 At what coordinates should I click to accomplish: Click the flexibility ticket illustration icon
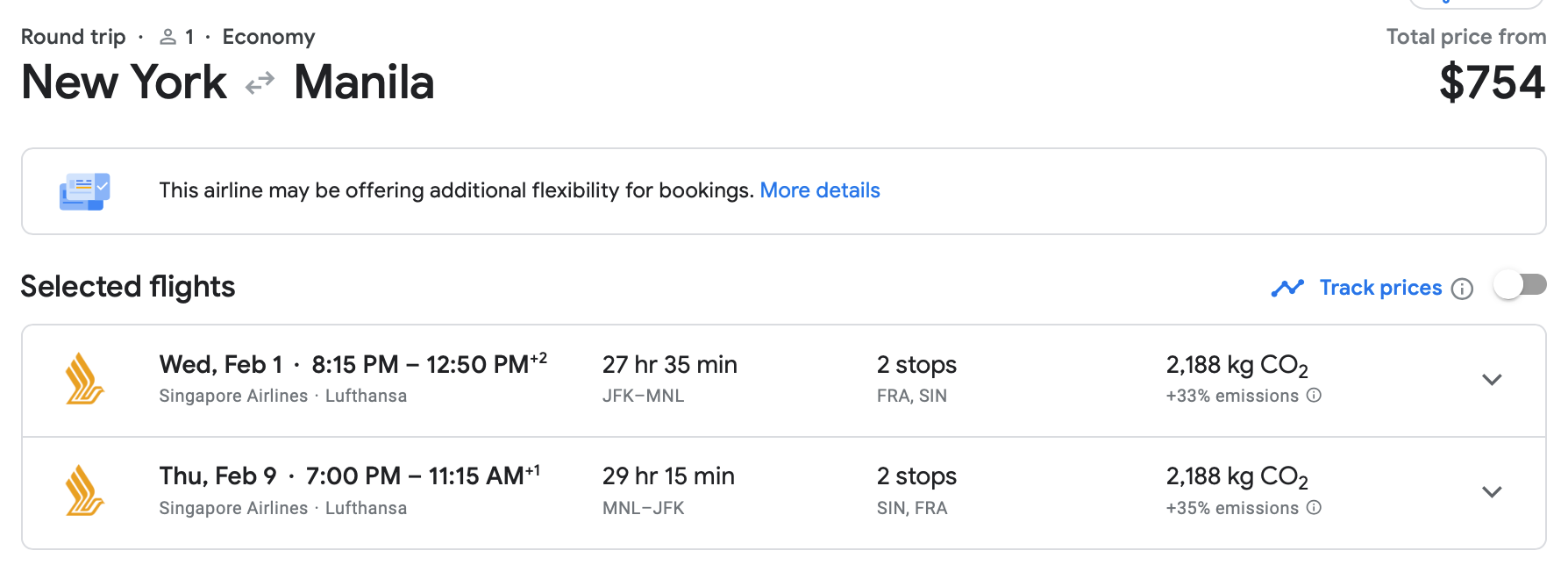pyautogui.click(x=84, y=191)
